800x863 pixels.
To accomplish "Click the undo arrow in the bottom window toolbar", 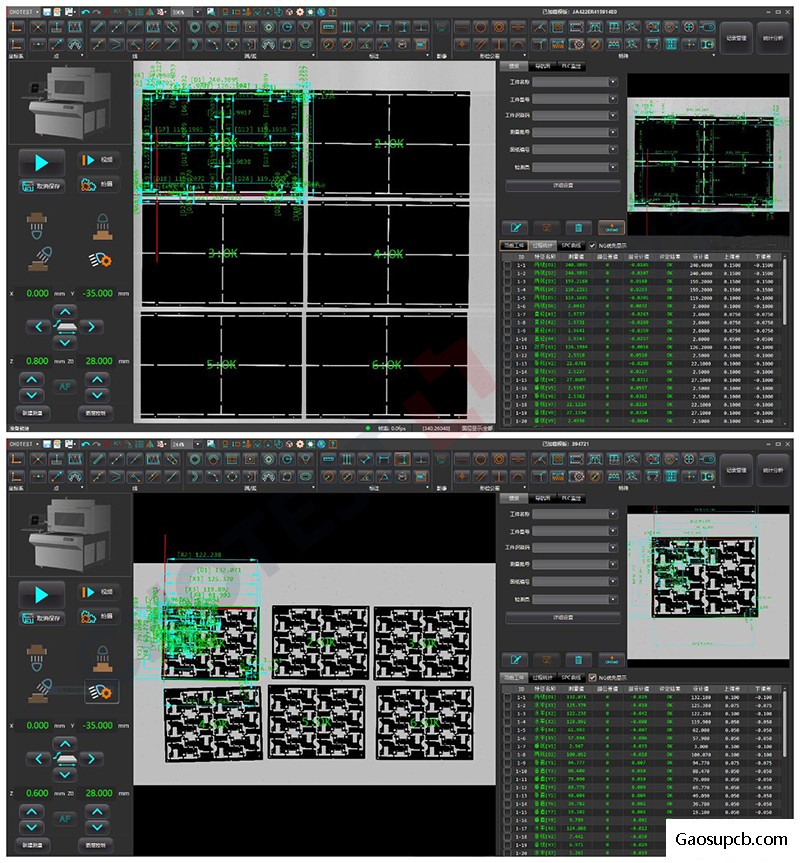I will [85, 444].
